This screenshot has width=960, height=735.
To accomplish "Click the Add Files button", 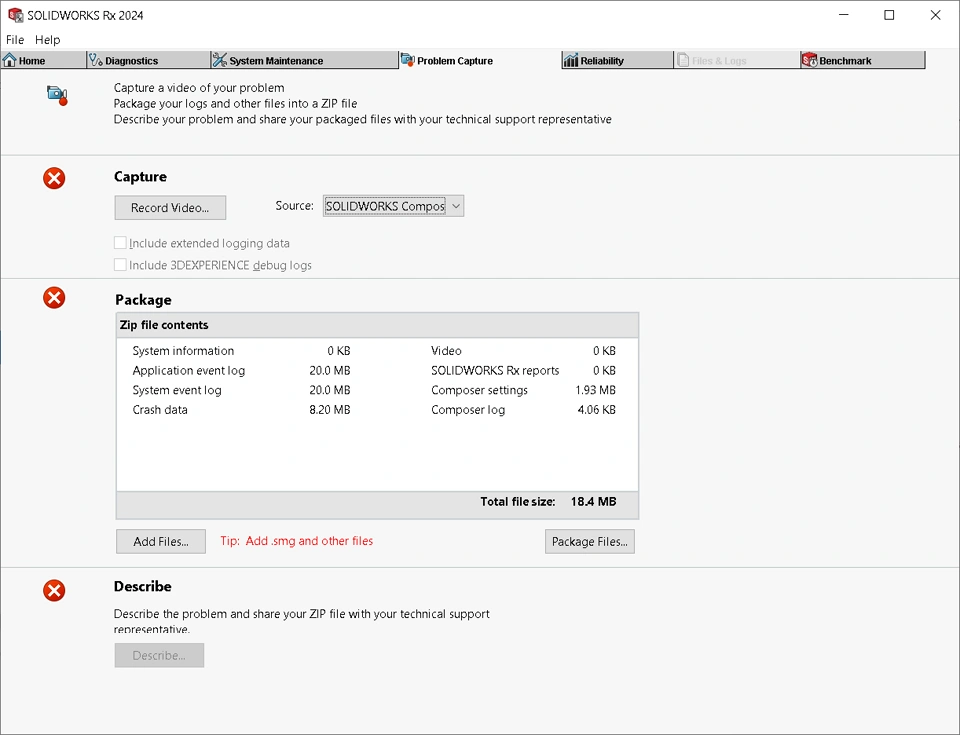I will [161, 541].
